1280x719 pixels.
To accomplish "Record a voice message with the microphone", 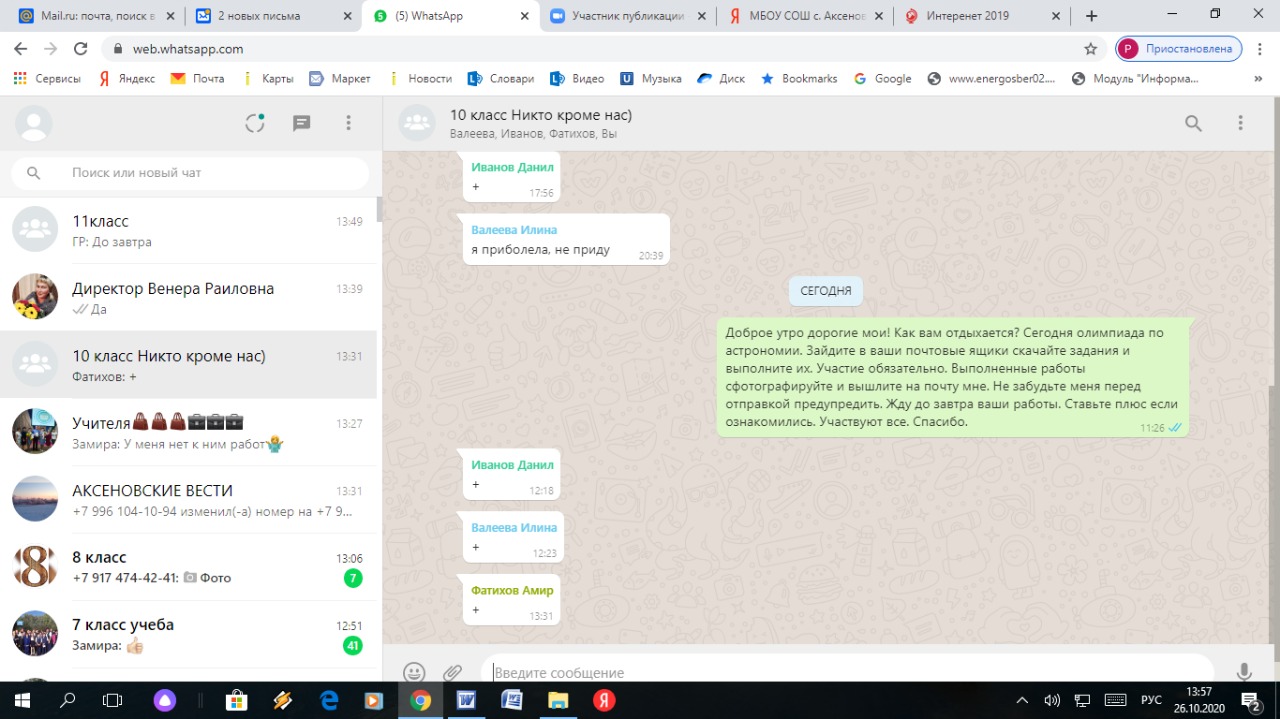I will pos(1244,672).
